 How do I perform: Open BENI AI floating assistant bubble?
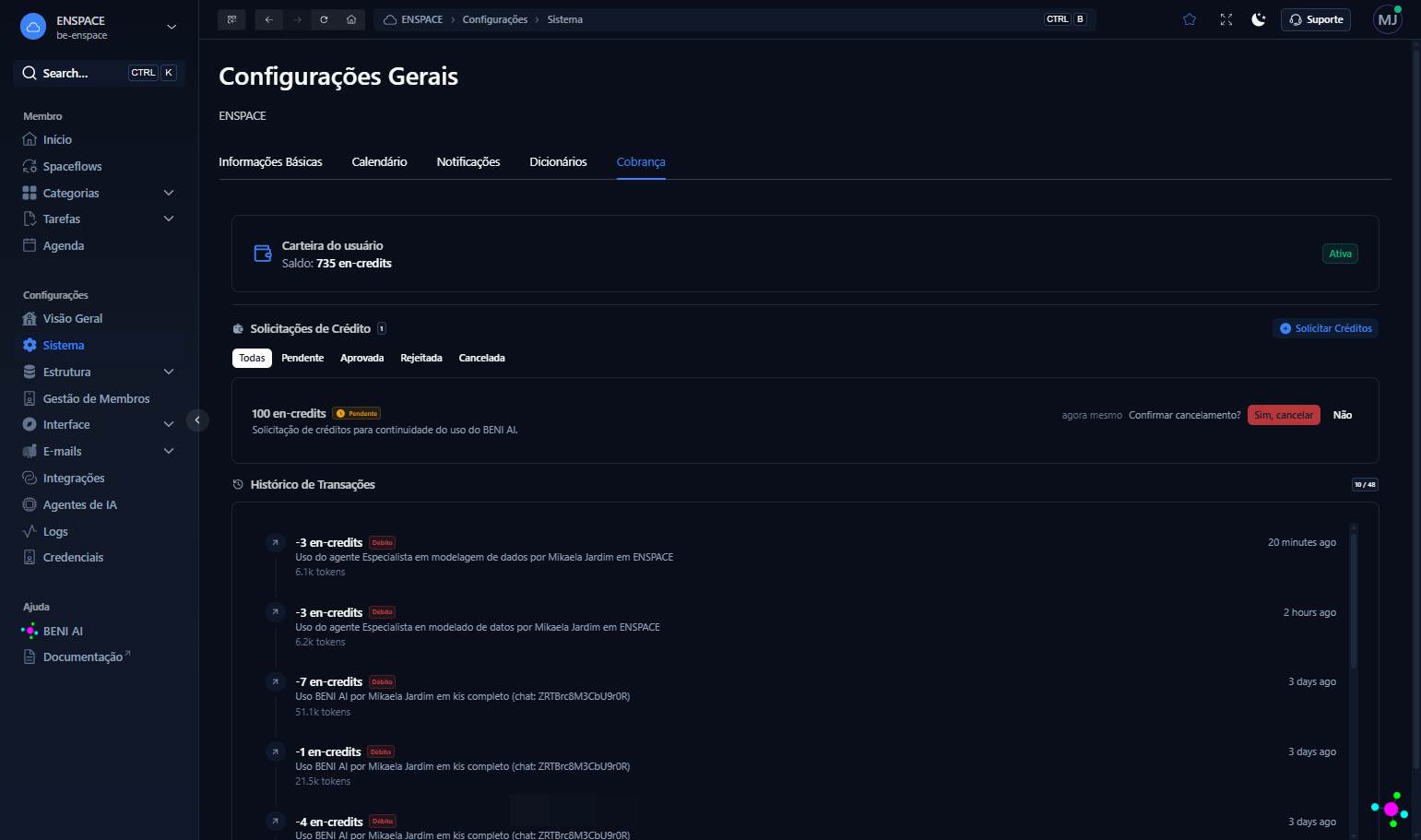(1391, 809)
